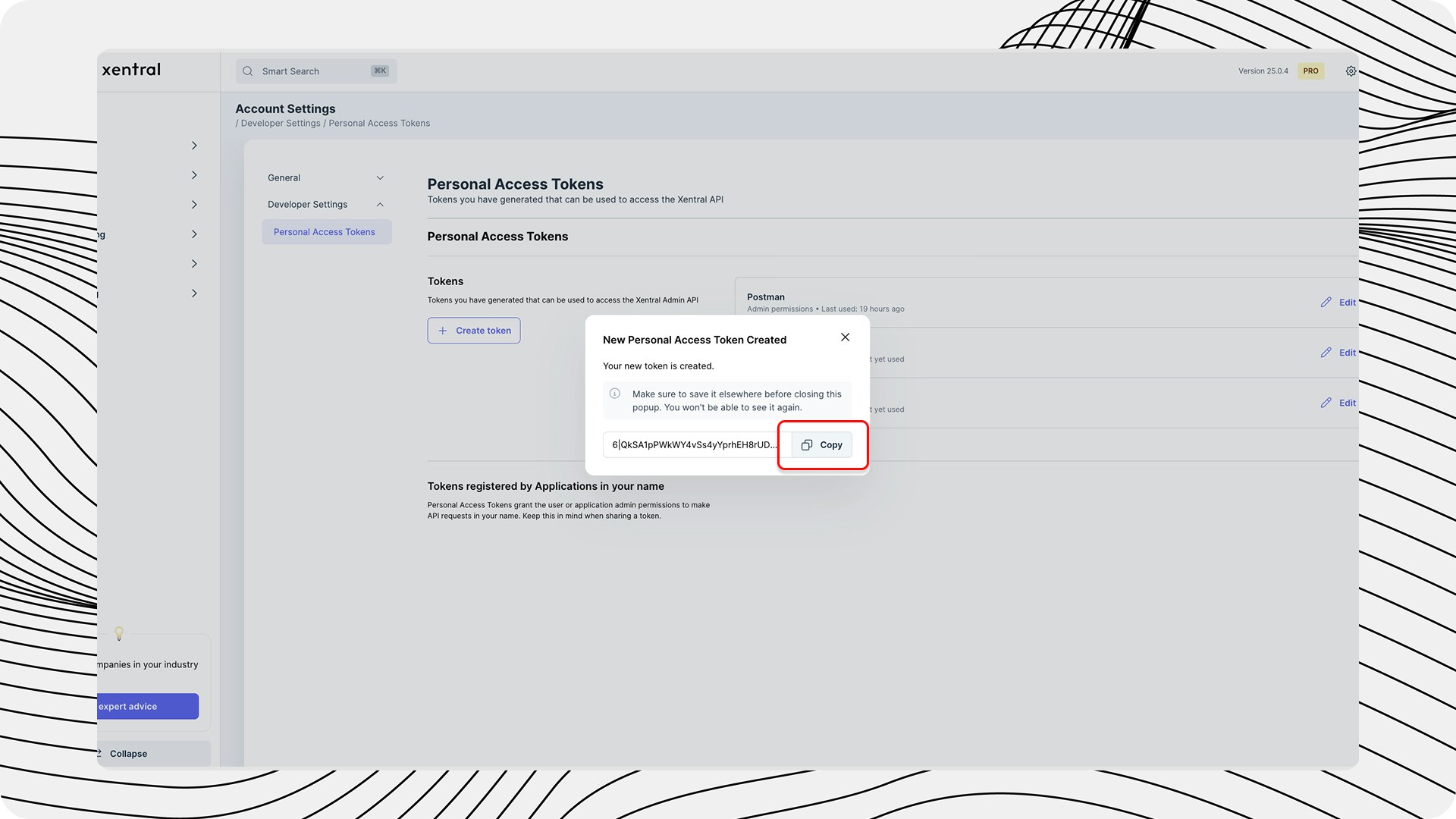Click the xentral logo
This screenshot has width=1456, height=819.
(x=131, y=70)
